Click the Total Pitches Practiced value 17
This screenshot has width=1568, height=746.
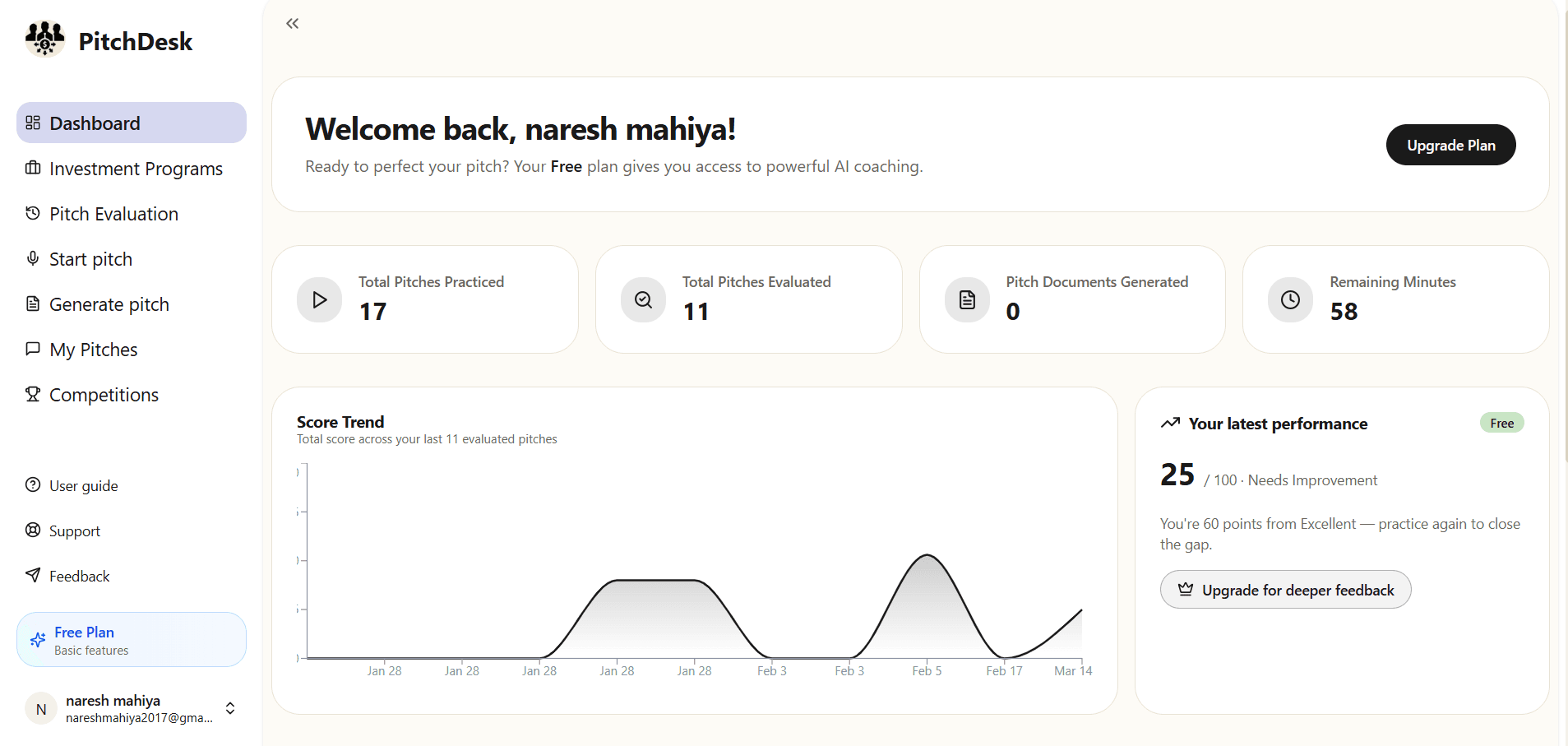pyautogui.click(x=372, y=312)
